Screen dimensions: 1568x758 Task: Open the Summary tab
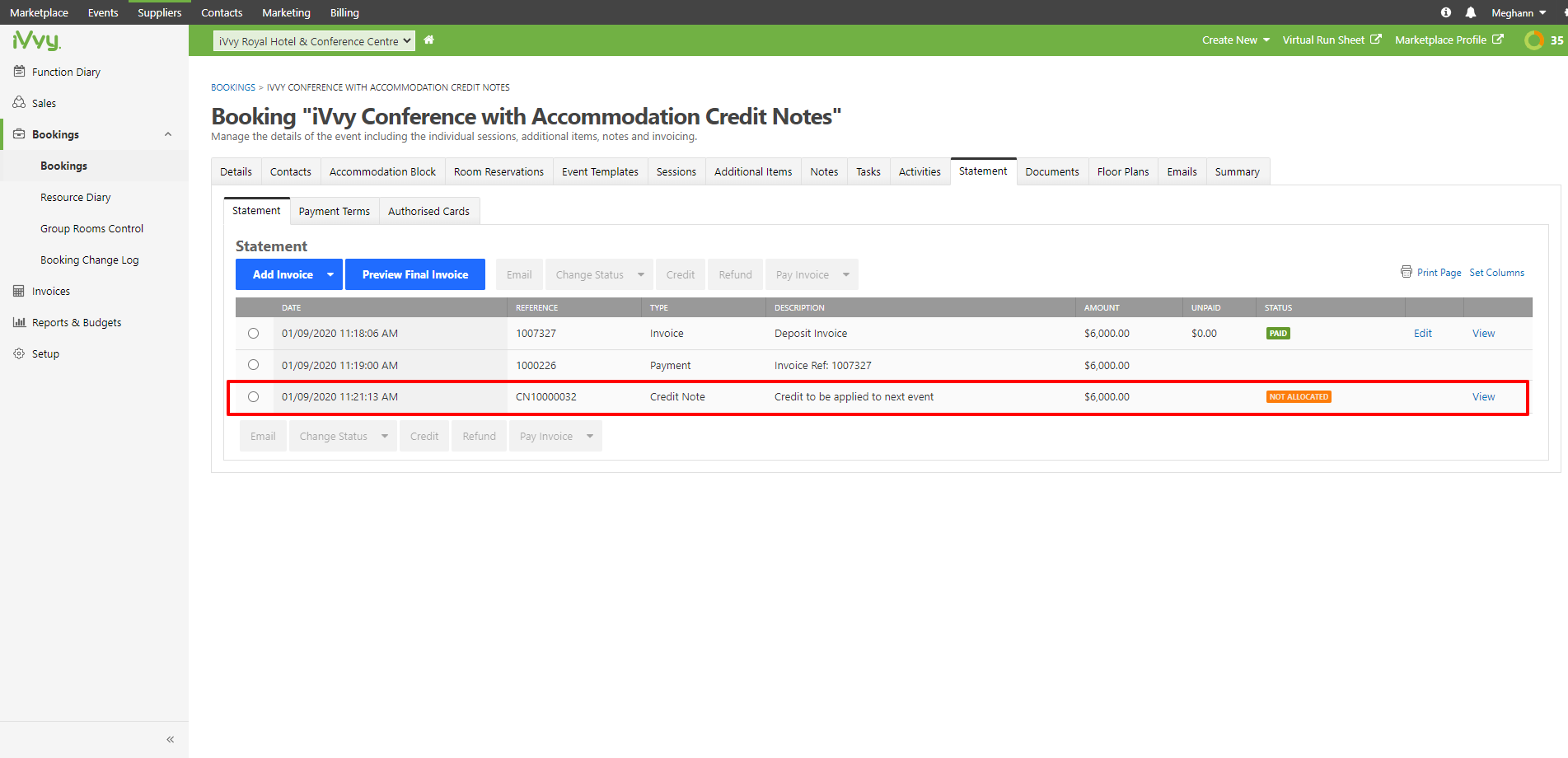1237,171
